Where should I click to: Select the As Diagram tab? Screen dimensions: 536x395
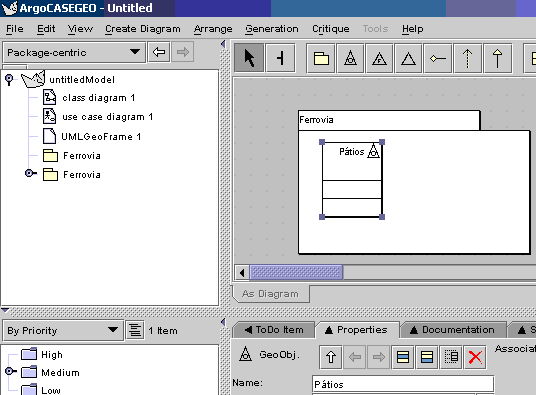[x=270, y=294]
